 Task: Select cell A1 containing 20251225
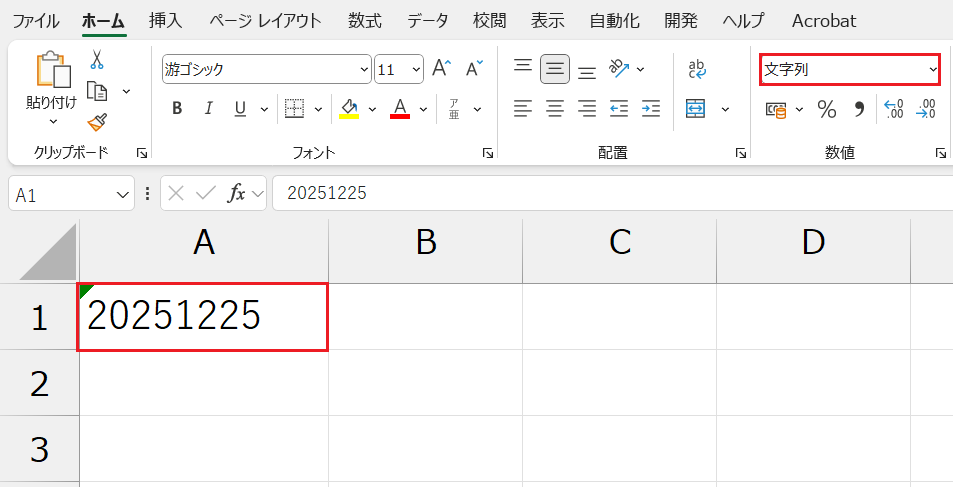pyautogui.click(x=203, y=317)
